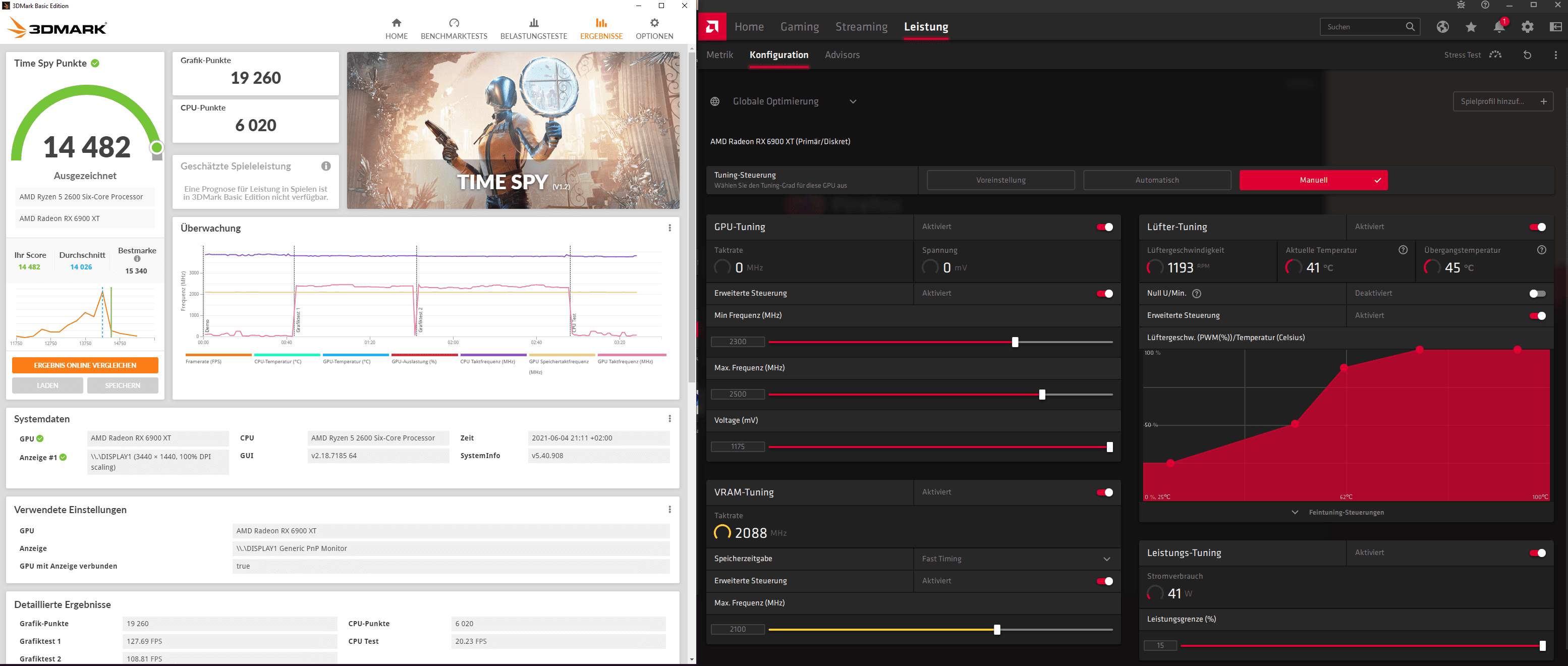Image resolution: width=1568 pixels, height=666 pixels.
Task: Open the 3DMark Home icon
Action: tap(396, 23)
